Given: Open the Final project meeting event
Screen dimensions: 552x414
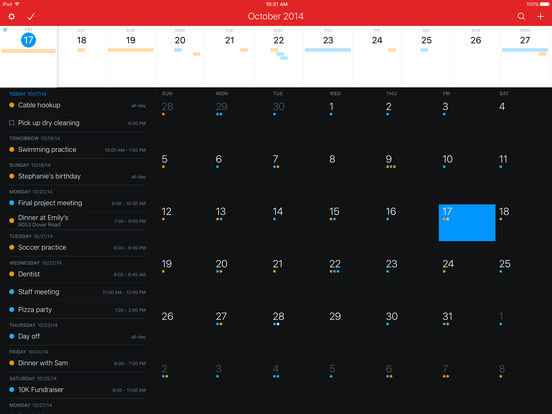Looking at the screenshot, I should pyautogui.click(x=77, y=203).
